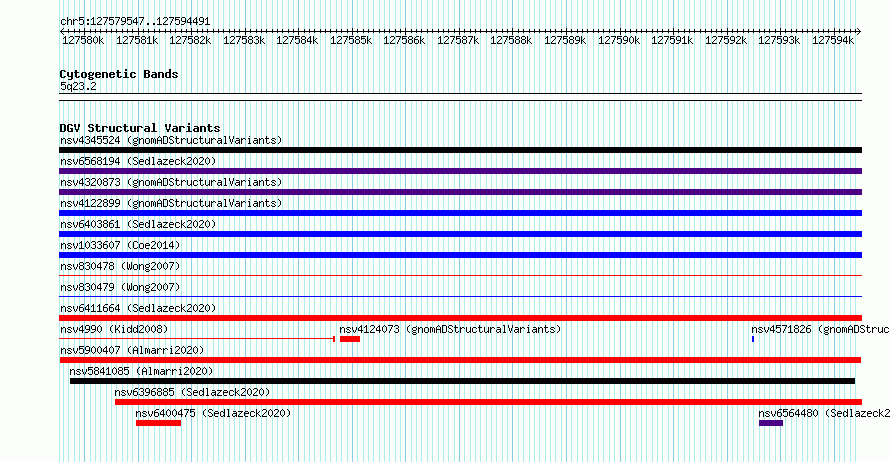Click the 127587k ruler position
890x462 pixels.
pos(458,40)
